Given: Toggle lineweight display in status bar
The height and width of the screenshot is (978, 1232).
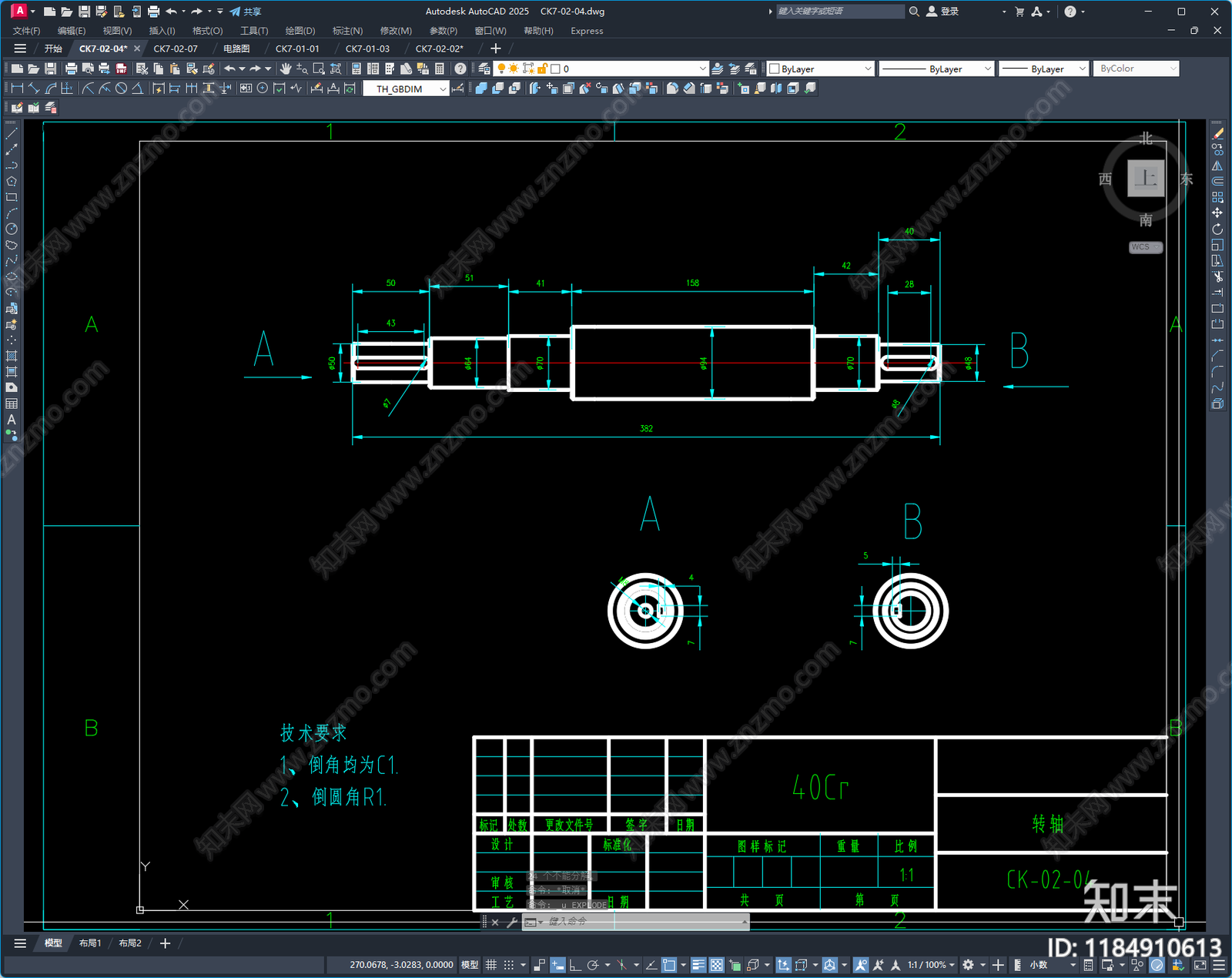Looking at the screenshot, I should click(698, 965).
